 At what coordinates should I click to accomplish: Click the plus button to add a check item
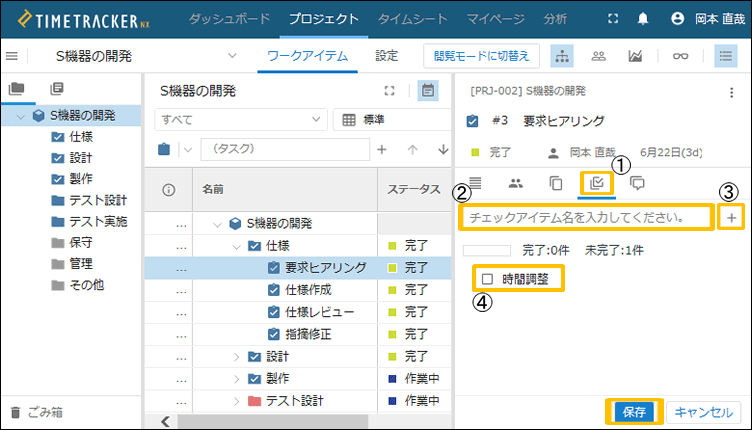click(731, 218)
